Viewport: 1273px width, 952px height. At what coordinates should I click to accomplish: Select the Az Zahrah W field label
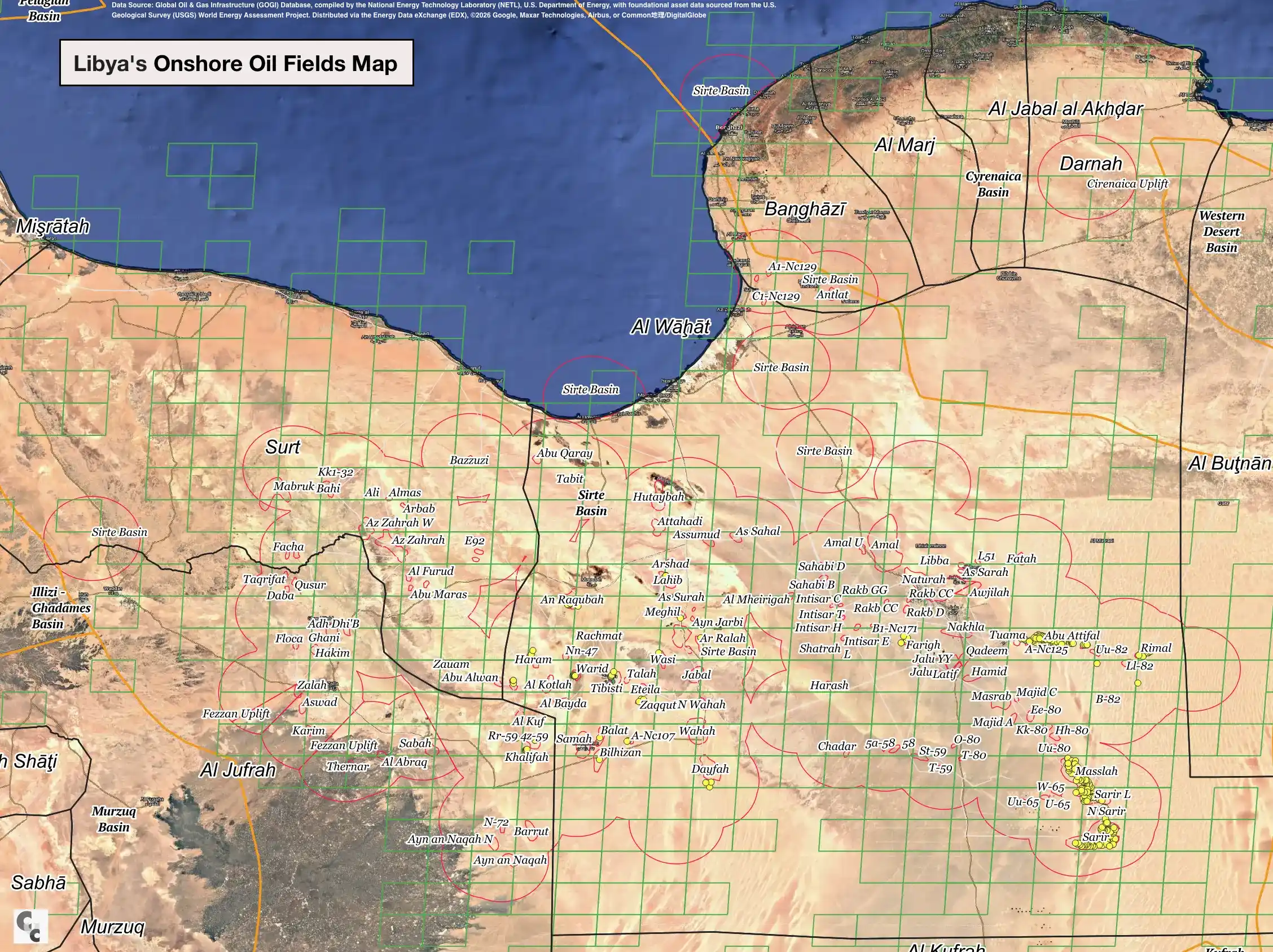(400, 523)
